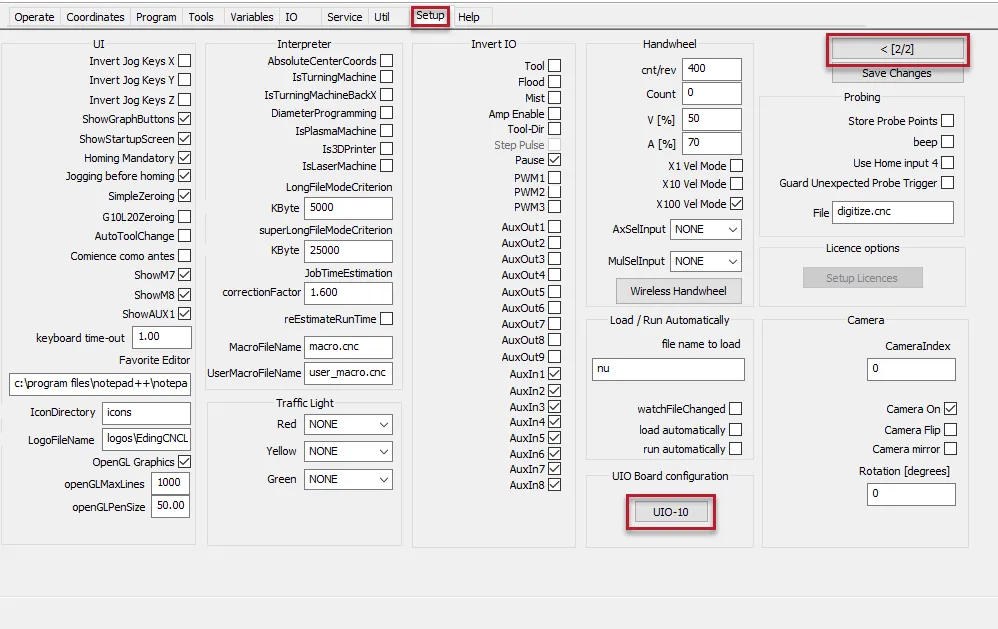Check load automatically option

point(736,430)
